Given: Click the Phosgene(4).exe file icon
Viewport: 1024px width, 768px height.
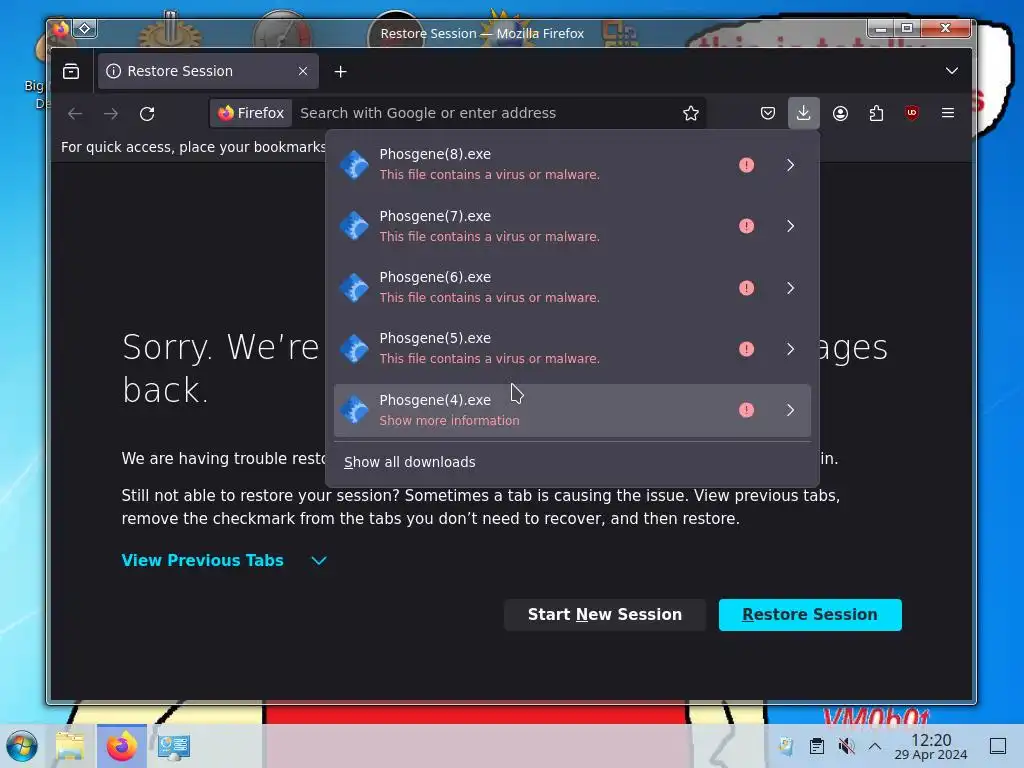Looking at the screenshot, I should click(x=355, y=410).
